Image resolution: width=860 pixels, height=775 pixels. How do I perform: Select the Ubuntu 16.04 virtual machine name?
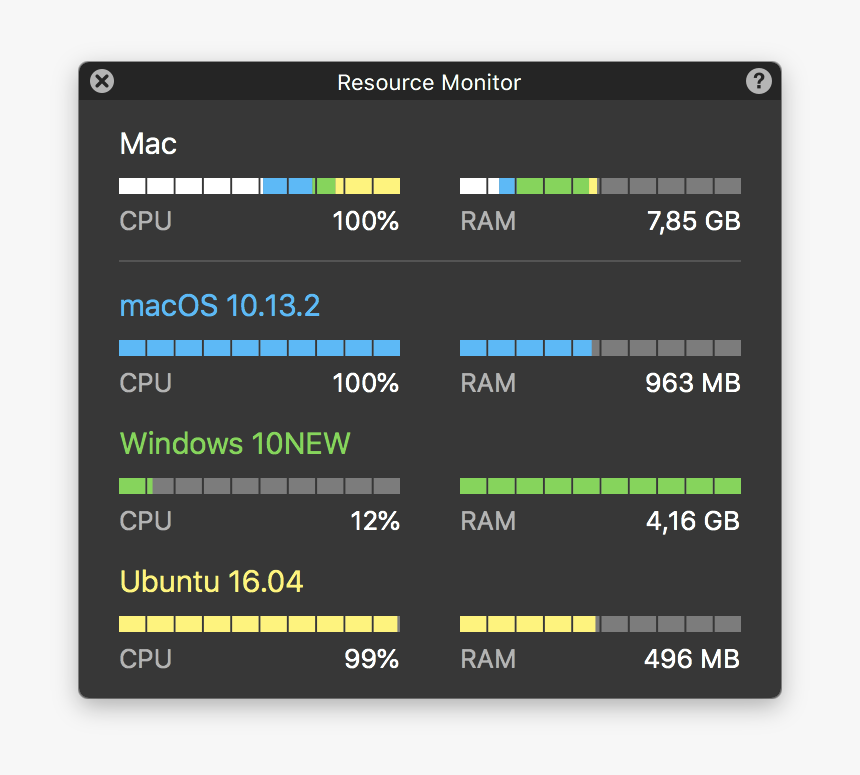pyautogui.click(x=211, y=581)
